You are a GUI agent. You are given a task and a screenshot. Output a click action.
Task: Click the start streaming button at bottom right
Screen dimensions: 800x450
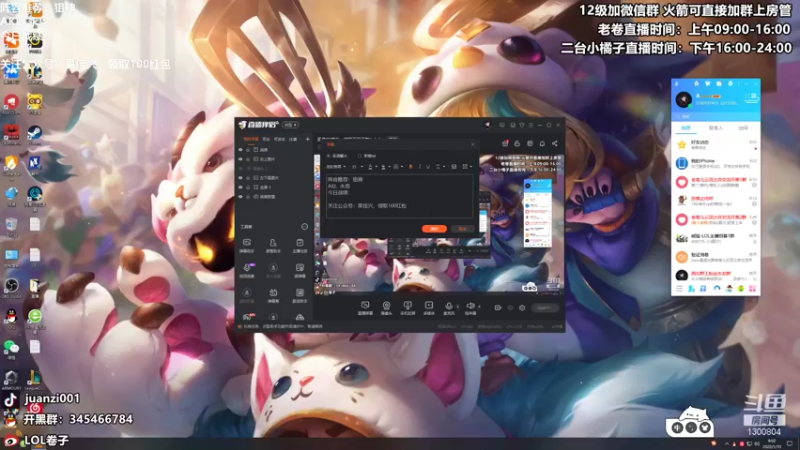[544, 308]
